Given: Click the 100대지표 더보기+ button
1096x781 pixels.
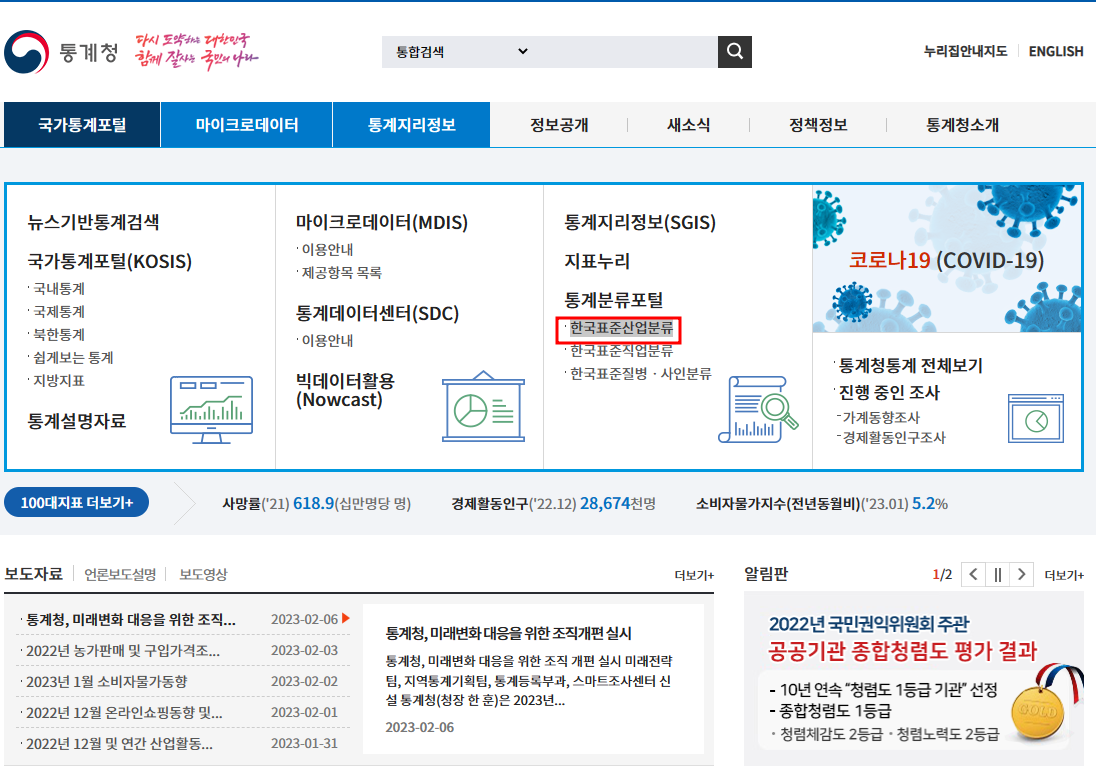Looking at the screenshot, I should [76, 503].
